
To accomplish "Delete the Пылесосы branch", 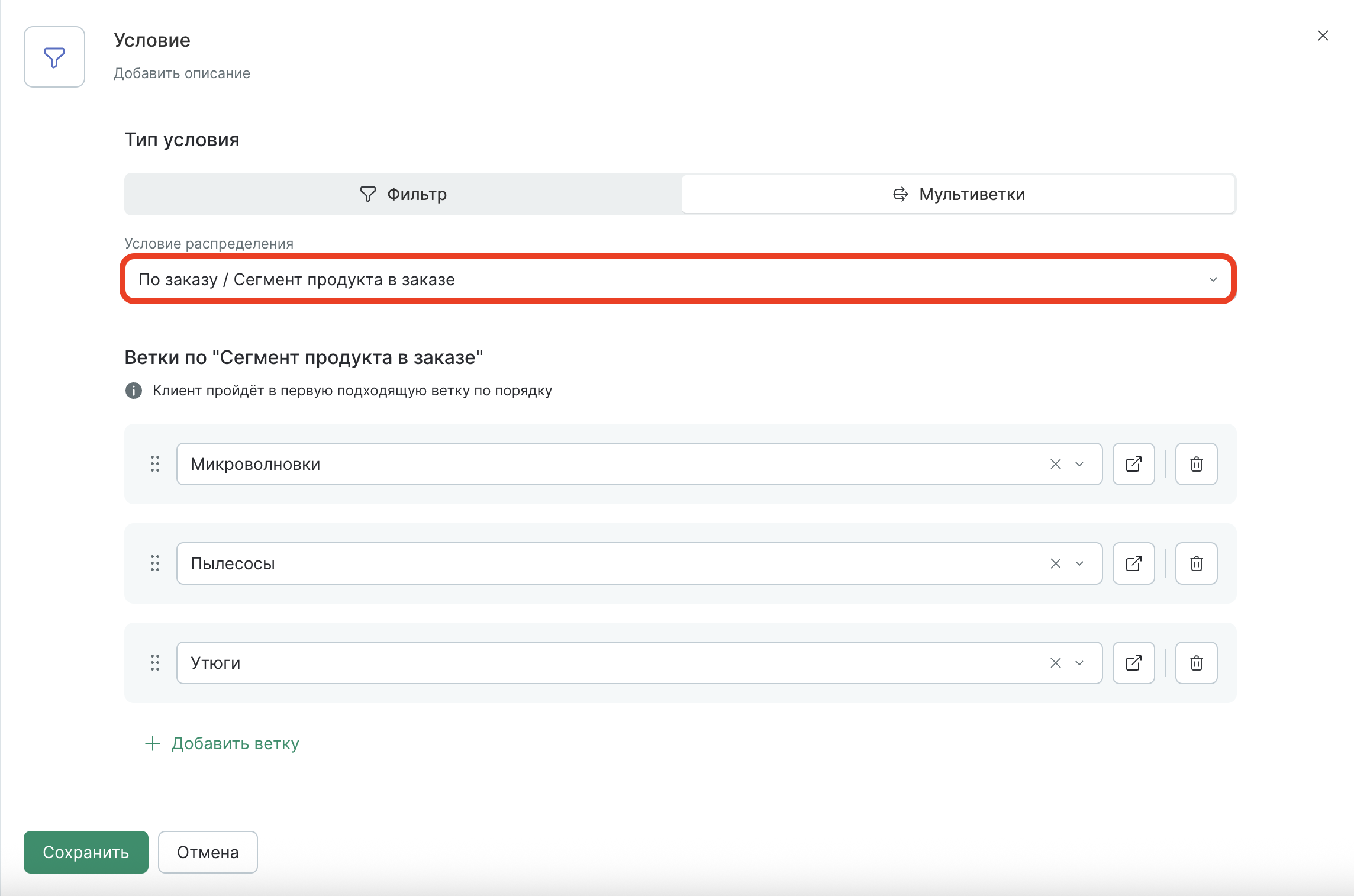I will point(1197,563).
